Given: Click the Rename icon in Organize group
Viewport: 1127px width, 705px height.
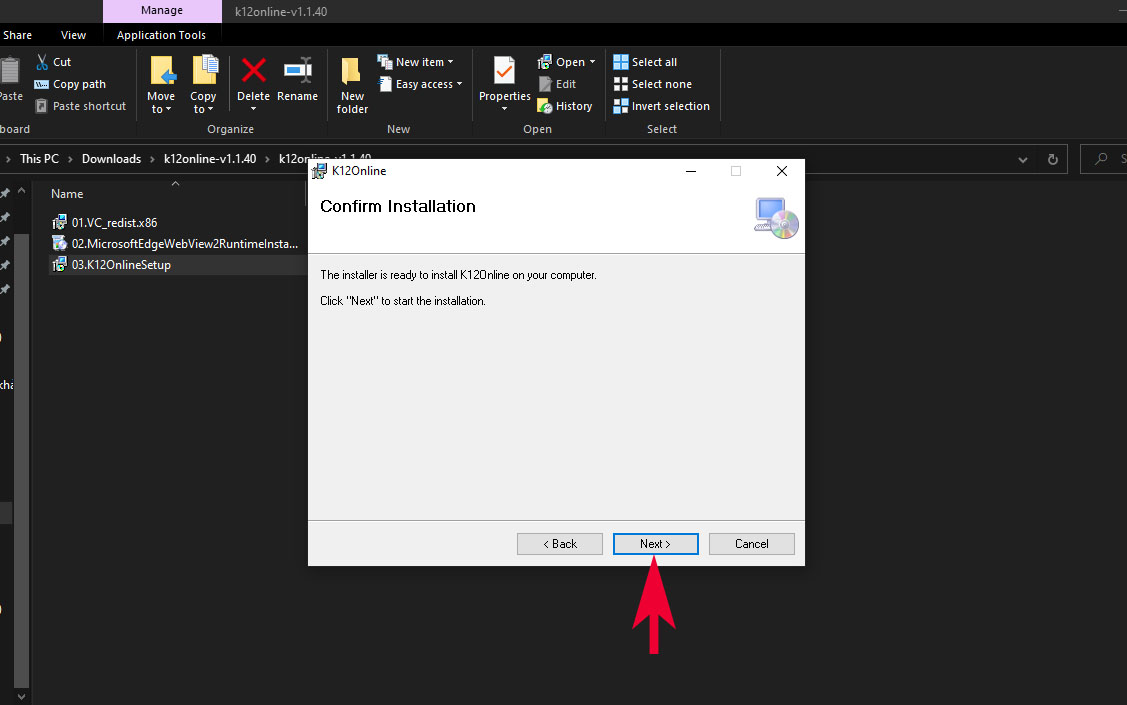Looking at the screenshot, I should (x=297, y=72).
